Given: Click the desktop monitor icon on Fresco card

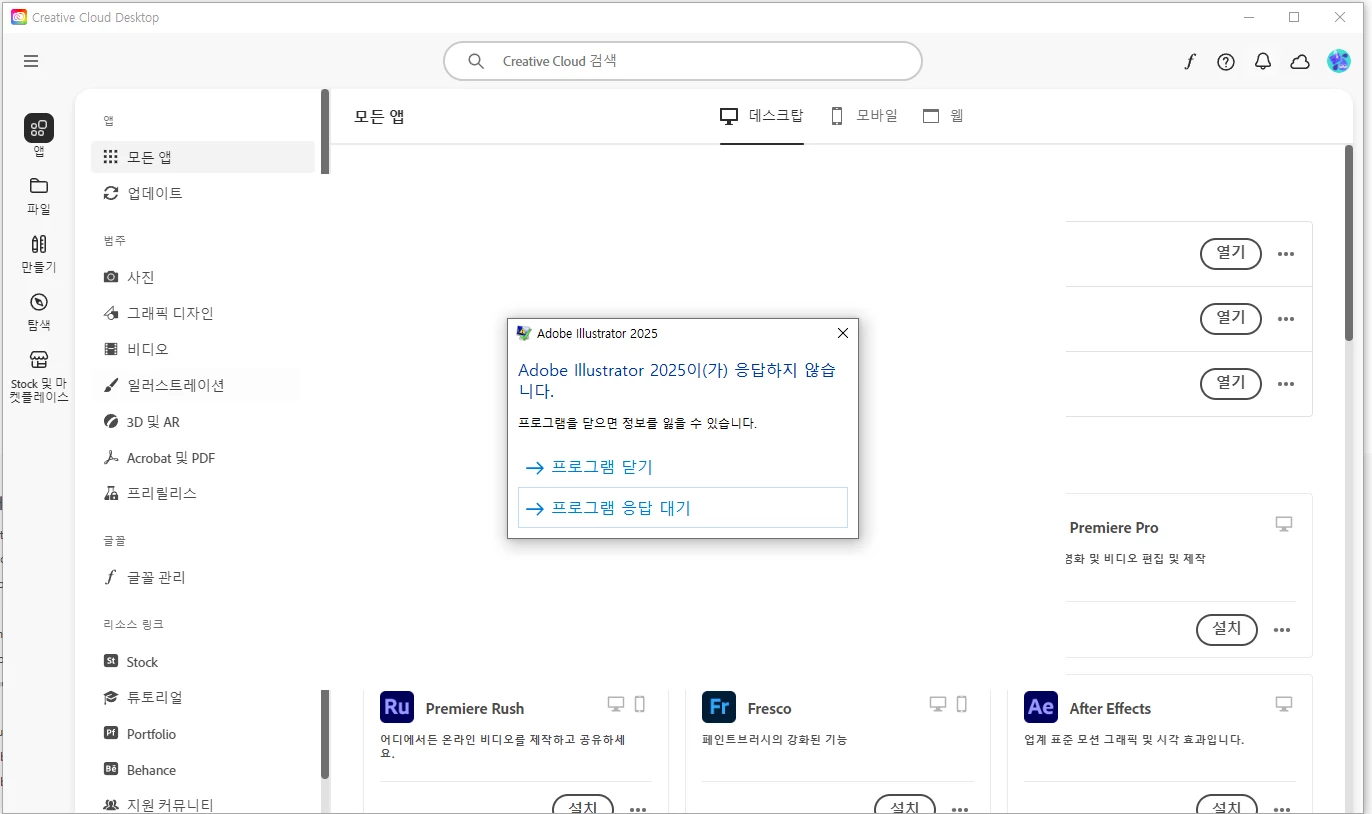Looking at the screenshot, I should pos(938,704).
